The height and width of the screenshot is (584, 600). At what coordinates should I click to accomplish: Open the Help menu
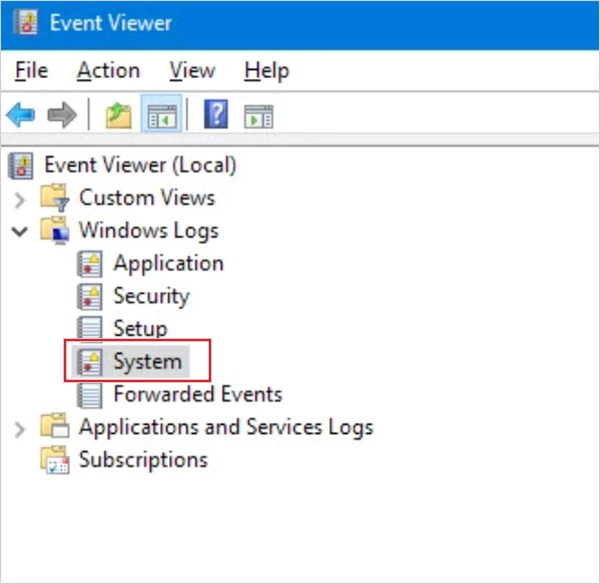267,71
